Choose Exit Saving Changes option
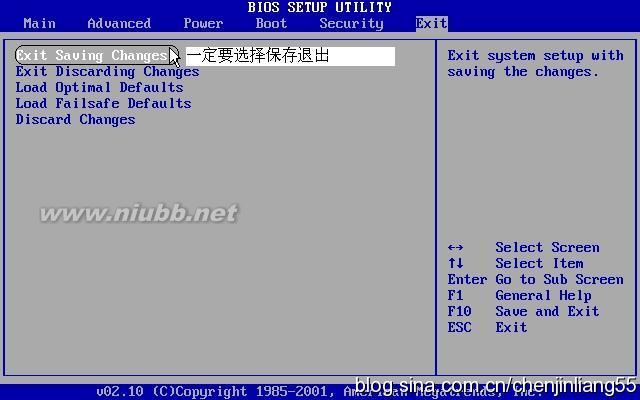The height and width of the screenshot is (400, 640). pos(90,56)
